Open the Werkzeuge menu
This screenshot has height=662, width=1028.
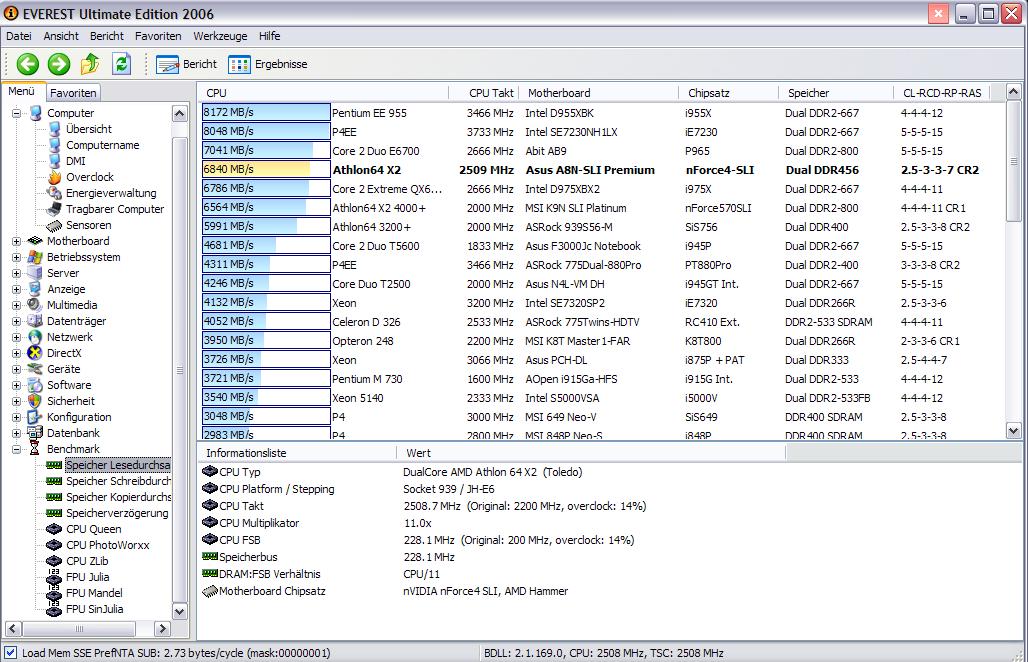tap(220, 36)
